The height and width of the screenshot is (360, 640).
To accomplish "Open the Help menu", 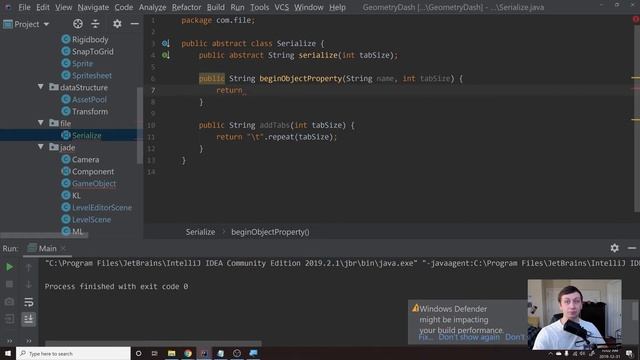I will tap(337, 7).
